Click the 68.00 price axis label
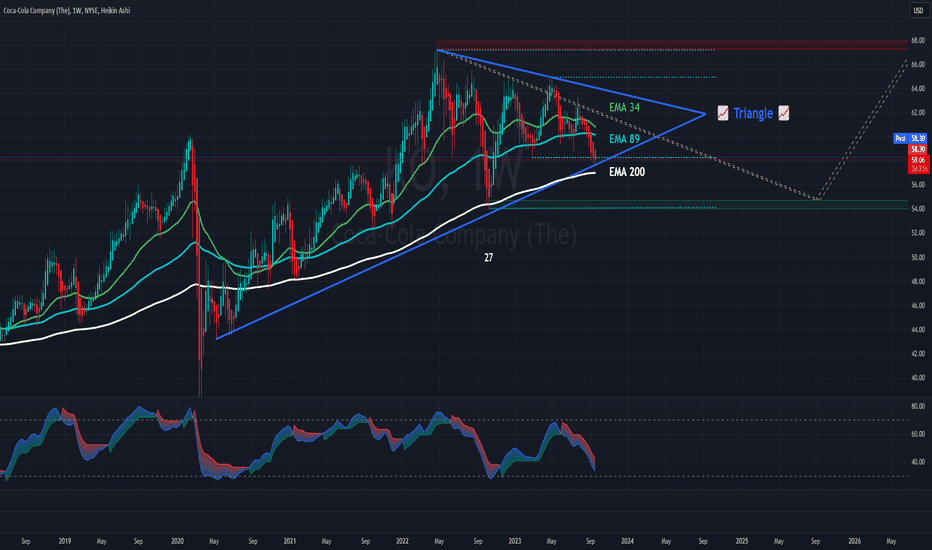The width and height of the screenshot is (932, 550). coord(918,40)
